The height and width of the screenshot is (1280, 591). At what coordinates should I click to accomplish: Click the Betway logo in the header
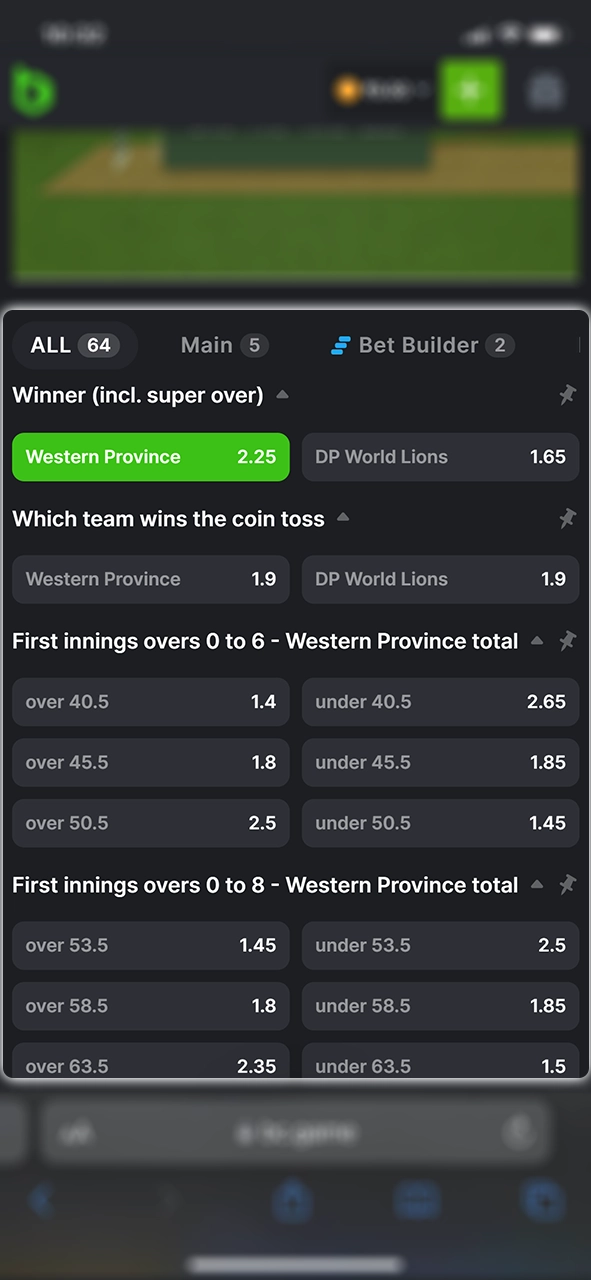pyautogui.click(x=33, y=90)
